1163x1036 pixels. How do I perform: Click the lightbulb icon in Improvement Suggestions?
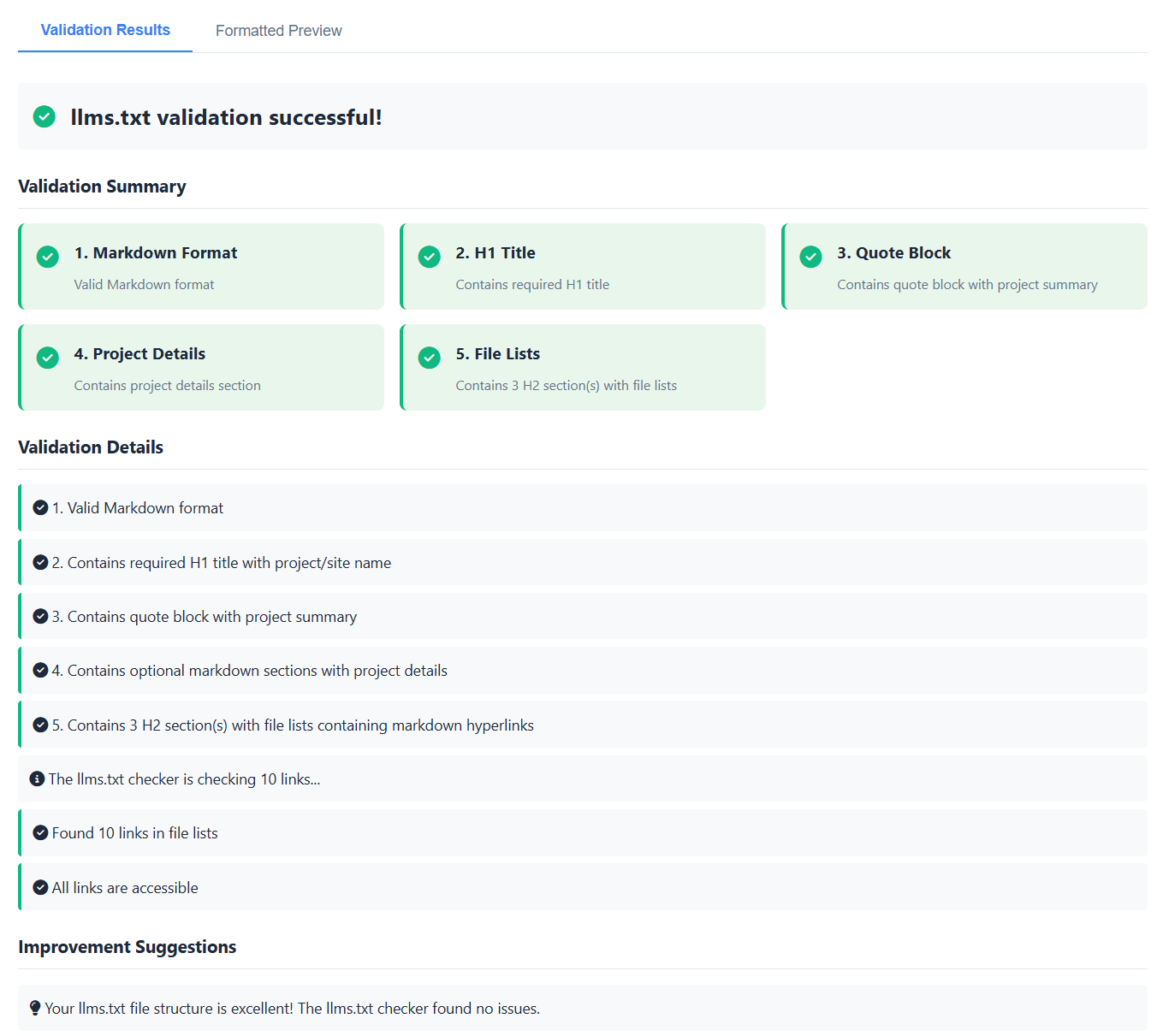click(x=35, y=1008)
